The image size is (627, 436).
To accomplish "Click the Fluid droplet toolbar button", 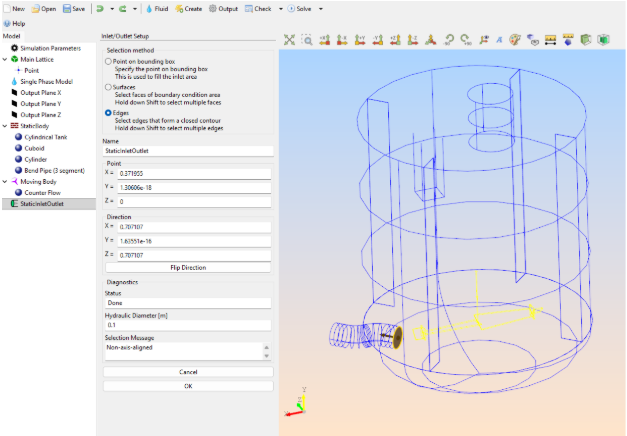I will click(x=156, y=8).
